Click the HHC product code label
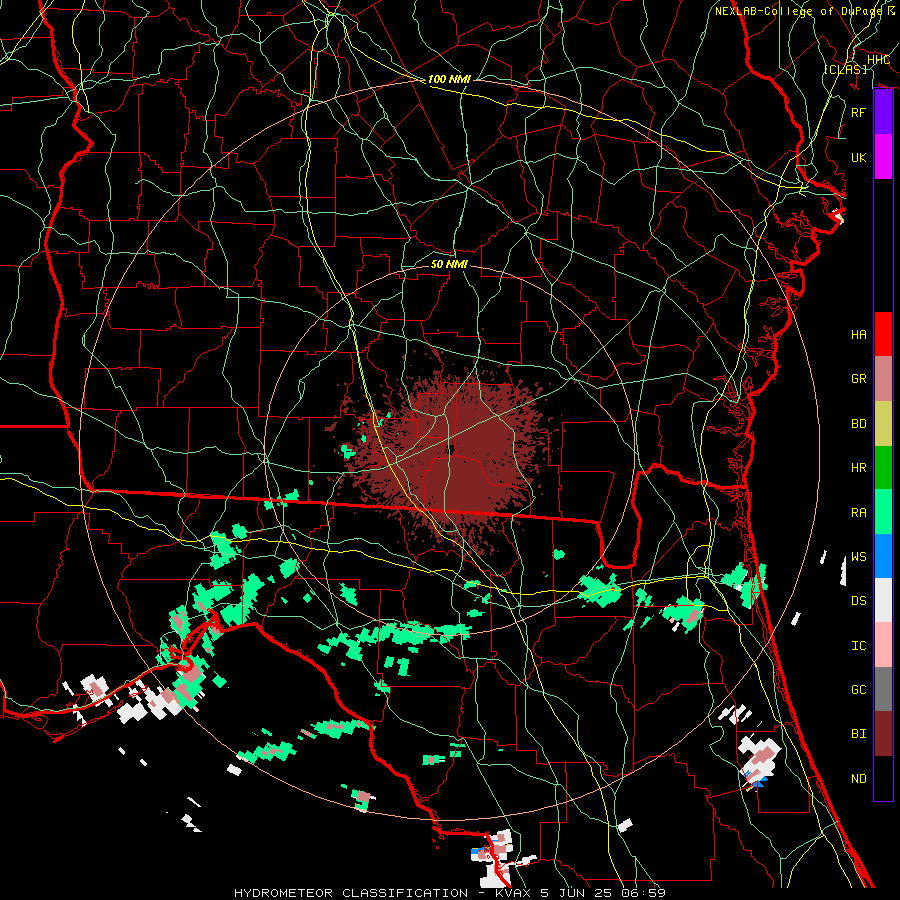 click(878, 60)
